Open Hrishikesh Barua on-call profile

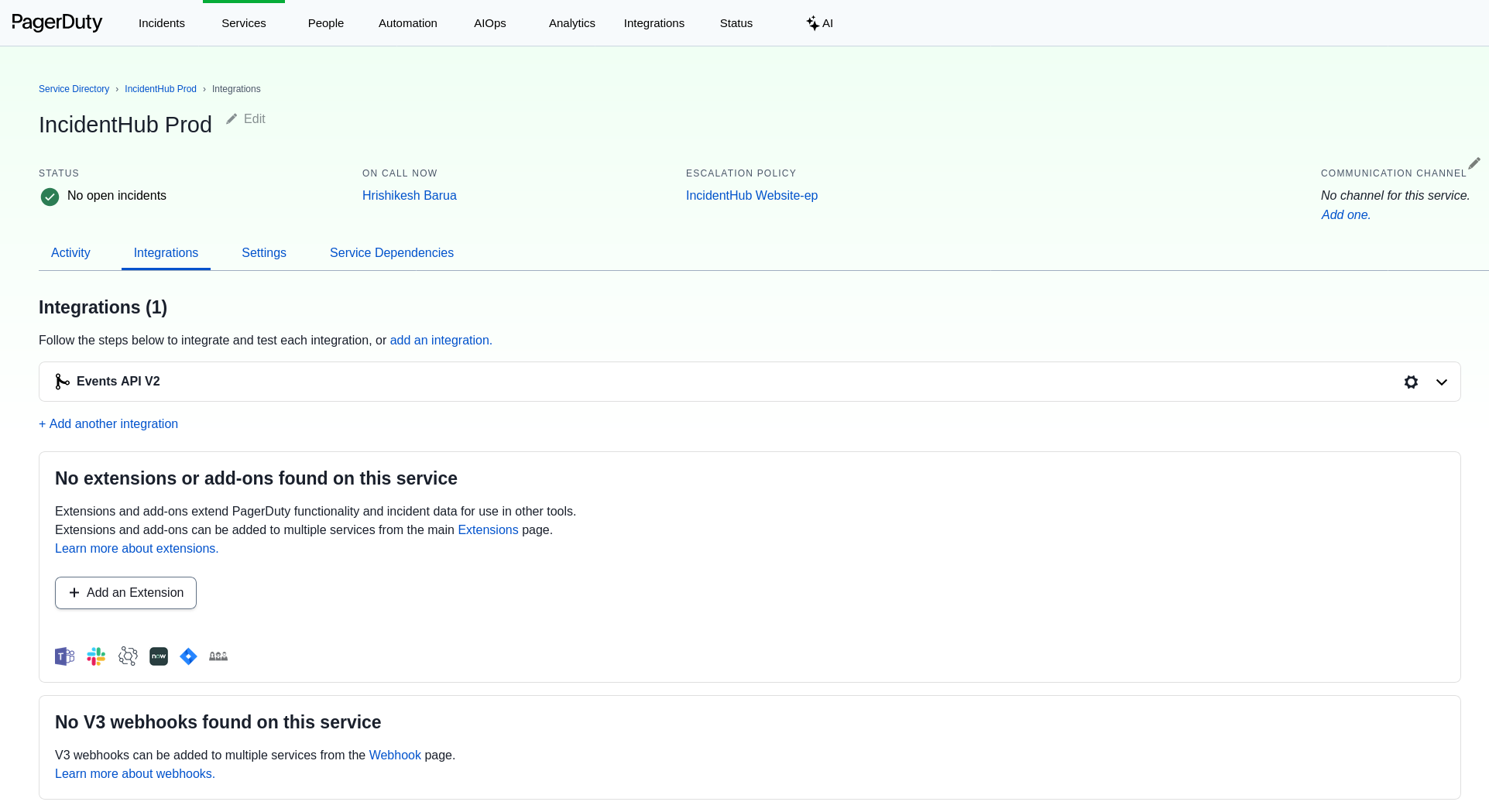coord(410,196)
